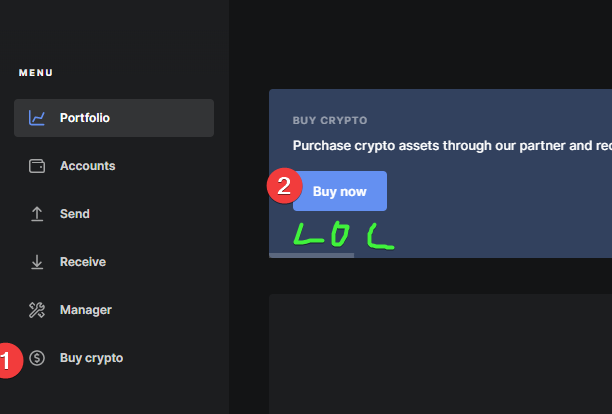Open the Receive menu label

pyautogui.click(x=83, y=262)
